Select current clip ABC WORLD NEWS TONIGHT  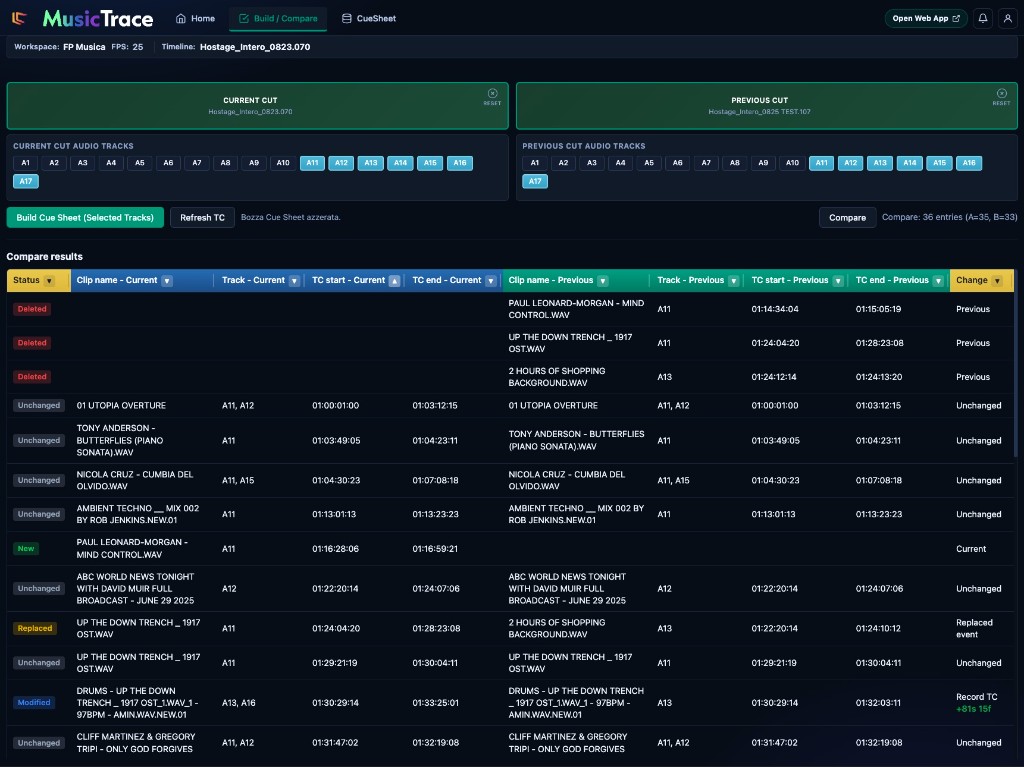135,589
